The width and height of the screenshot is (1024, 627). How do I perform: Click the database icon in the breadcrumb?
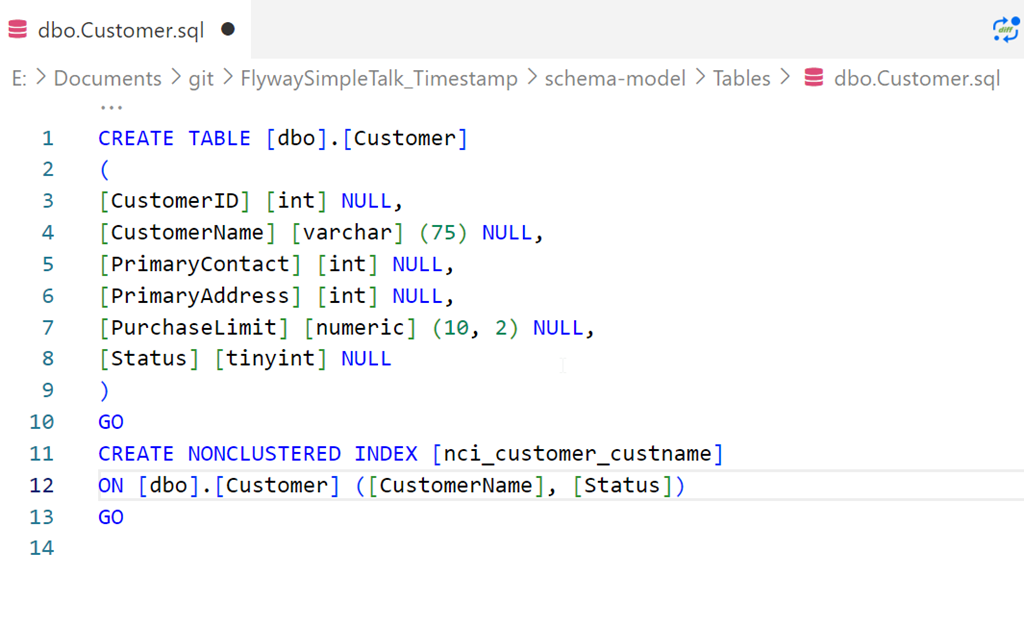(x=813, y=78)
